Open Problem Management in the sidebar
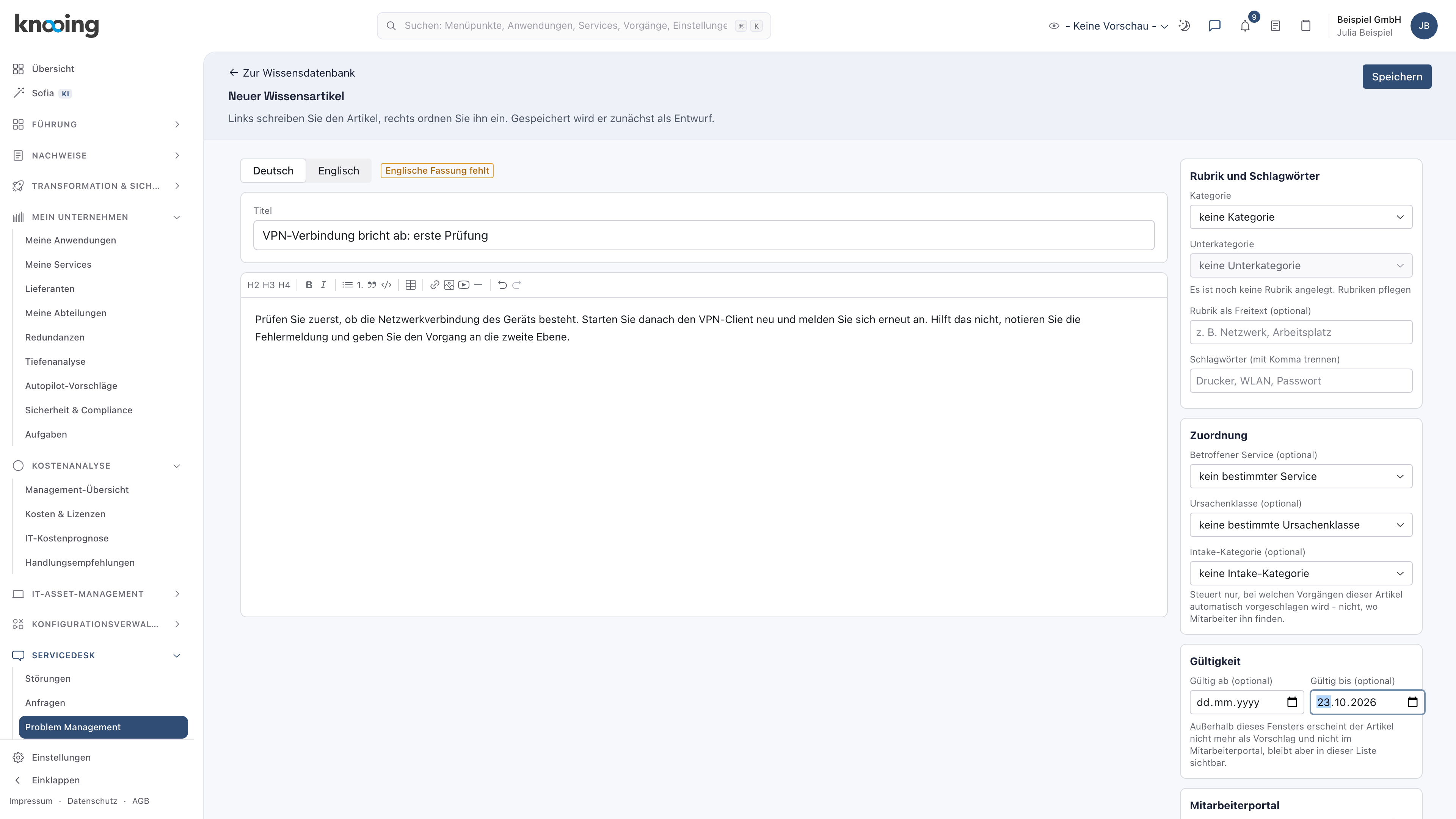The height and width of the screenshot is (819, 1456). pyautogui.click(x=104, y=728)
